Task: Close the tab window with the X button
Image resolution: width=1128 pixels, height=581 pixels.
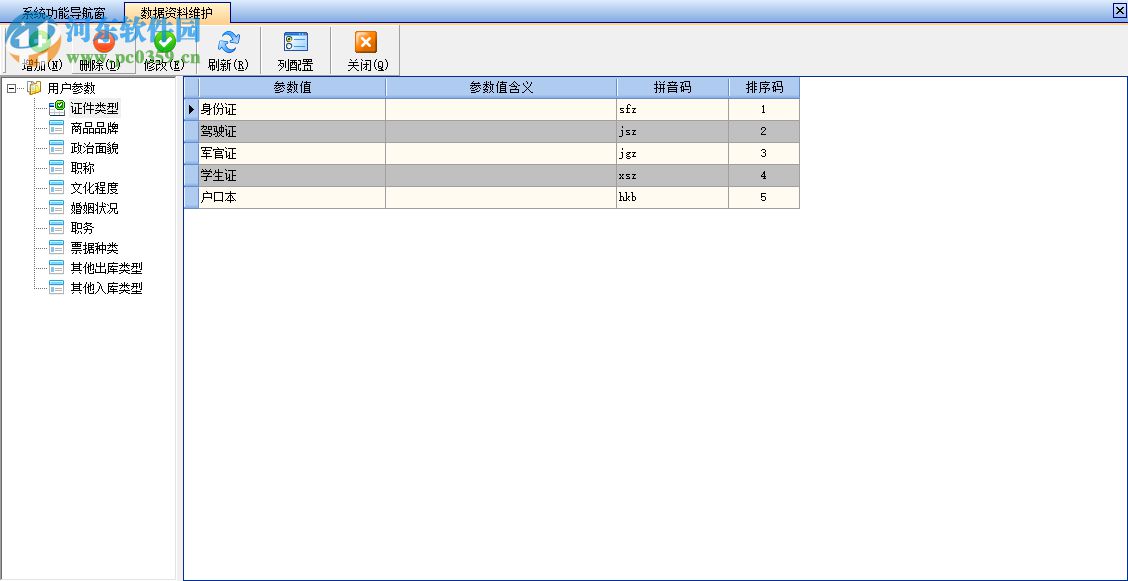Action: [1119, 10]
